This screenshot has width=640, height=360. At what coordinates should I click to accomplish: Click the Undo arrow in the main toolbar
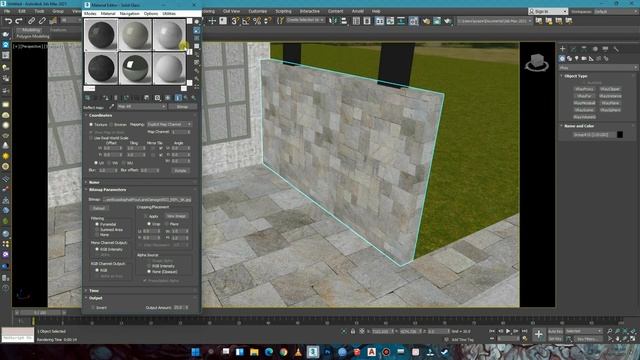(x=8, y=21)
